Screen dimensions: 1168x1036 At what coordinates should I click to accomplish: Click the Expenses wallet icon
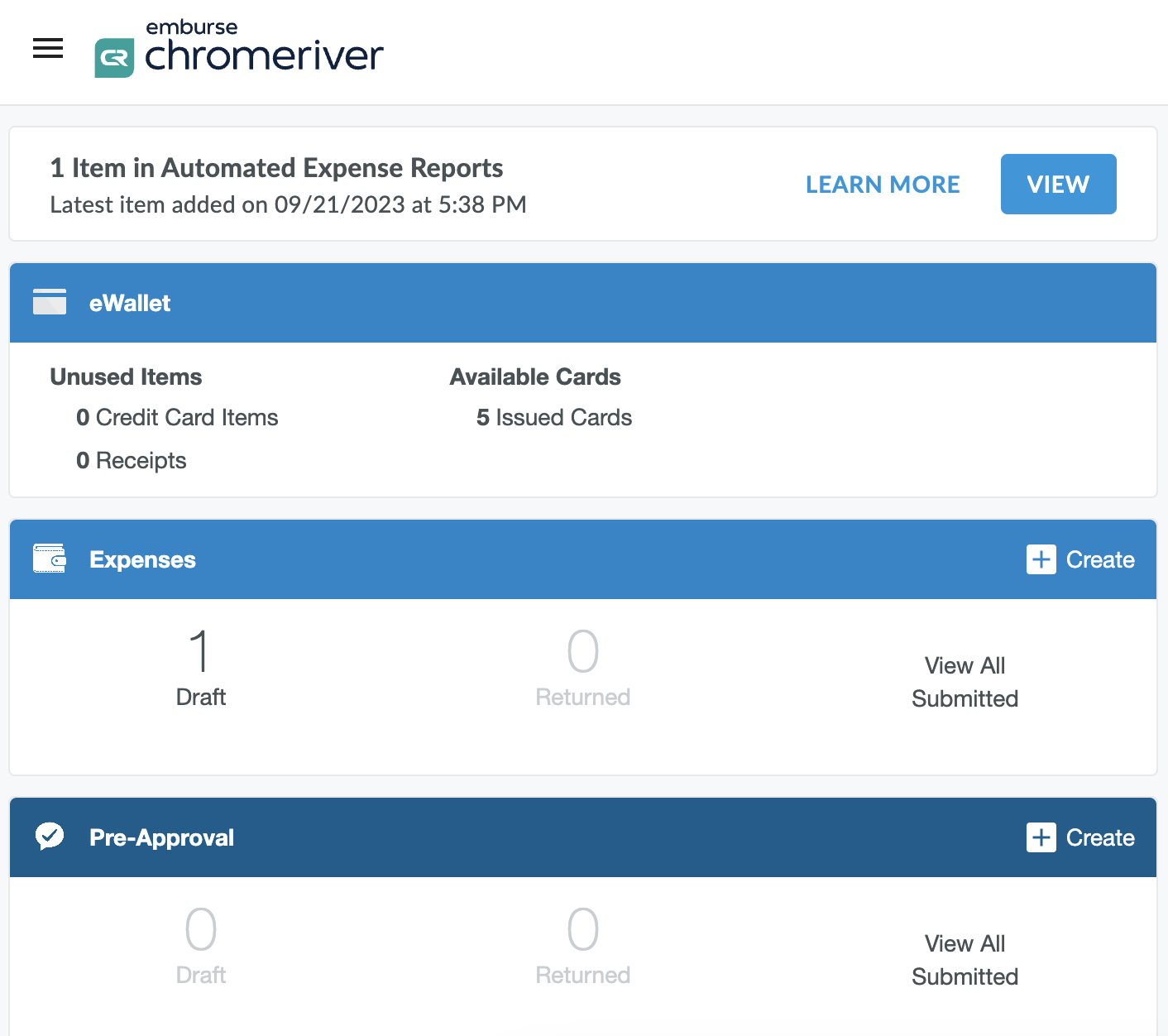point(50,559)
